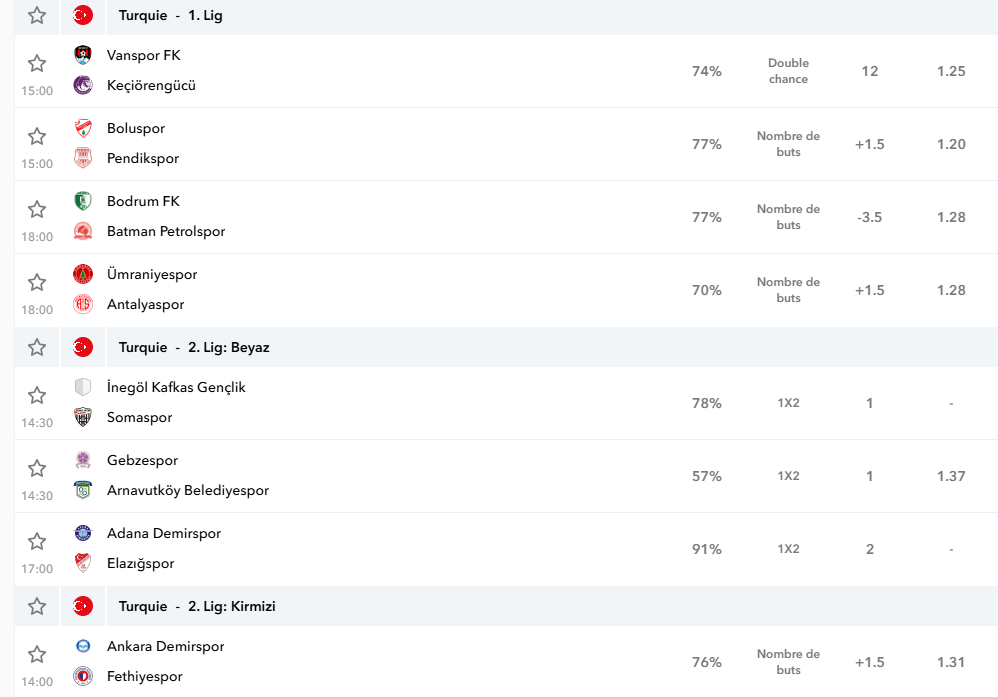Click the Ümraniyespor team badge
Image resolution: width=998 pixels, height=697 pixels.
point(83,274)
